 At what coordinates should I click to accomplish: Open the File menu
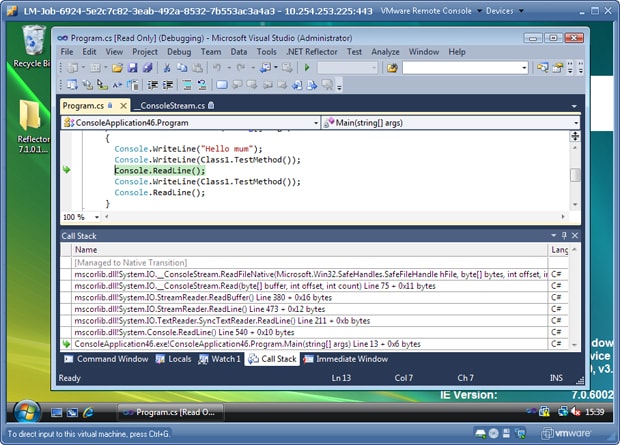tap(67, 52)
